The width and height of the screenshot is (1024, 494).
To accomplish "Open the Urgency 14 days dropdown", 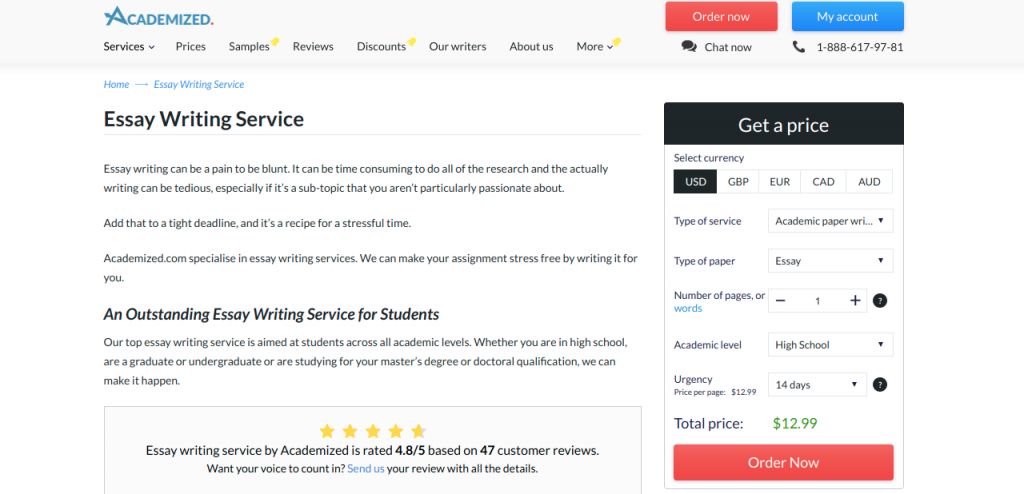I will point(818,385).
